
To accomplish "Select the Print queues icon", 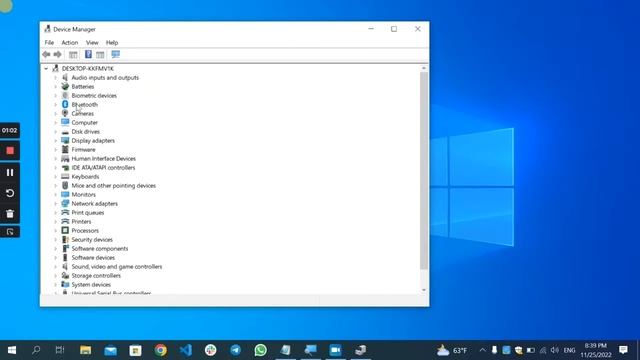I will tap(65, 213).
